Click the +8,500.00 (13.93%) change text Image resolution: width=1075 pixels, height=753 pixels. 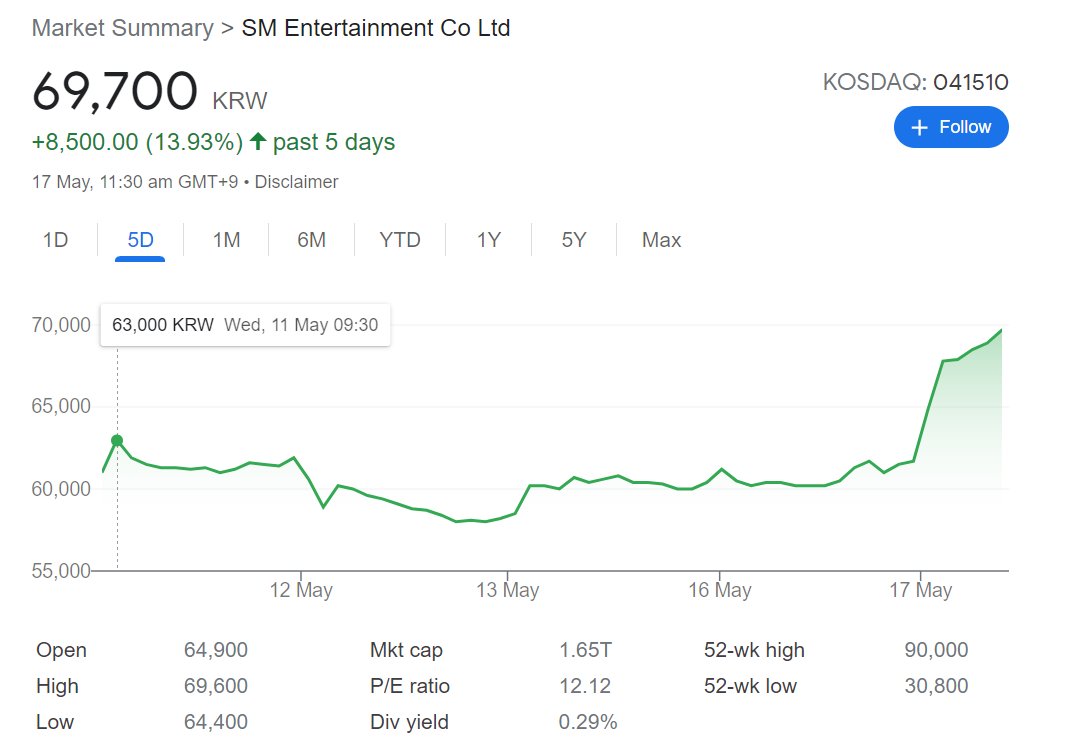tap(138, 142)
